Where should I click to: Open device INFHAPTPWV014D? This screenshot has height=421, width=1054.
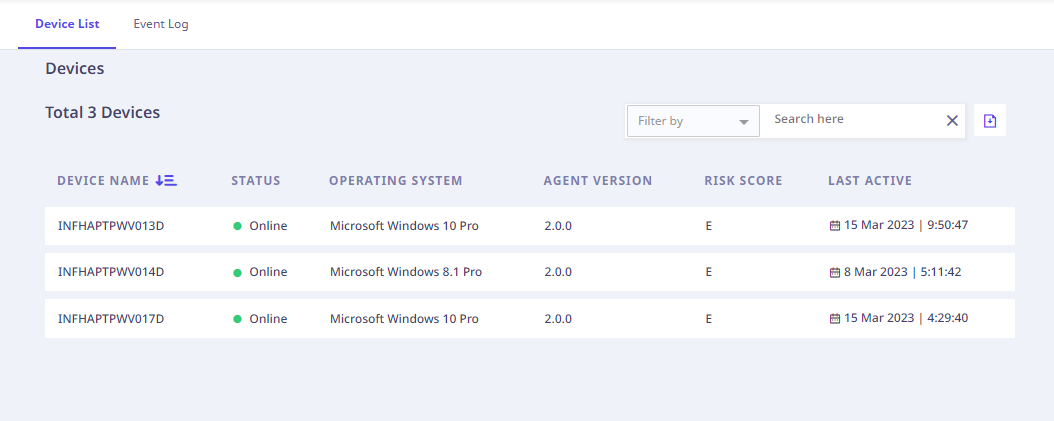pyautogui.click(x=111, y=272)
